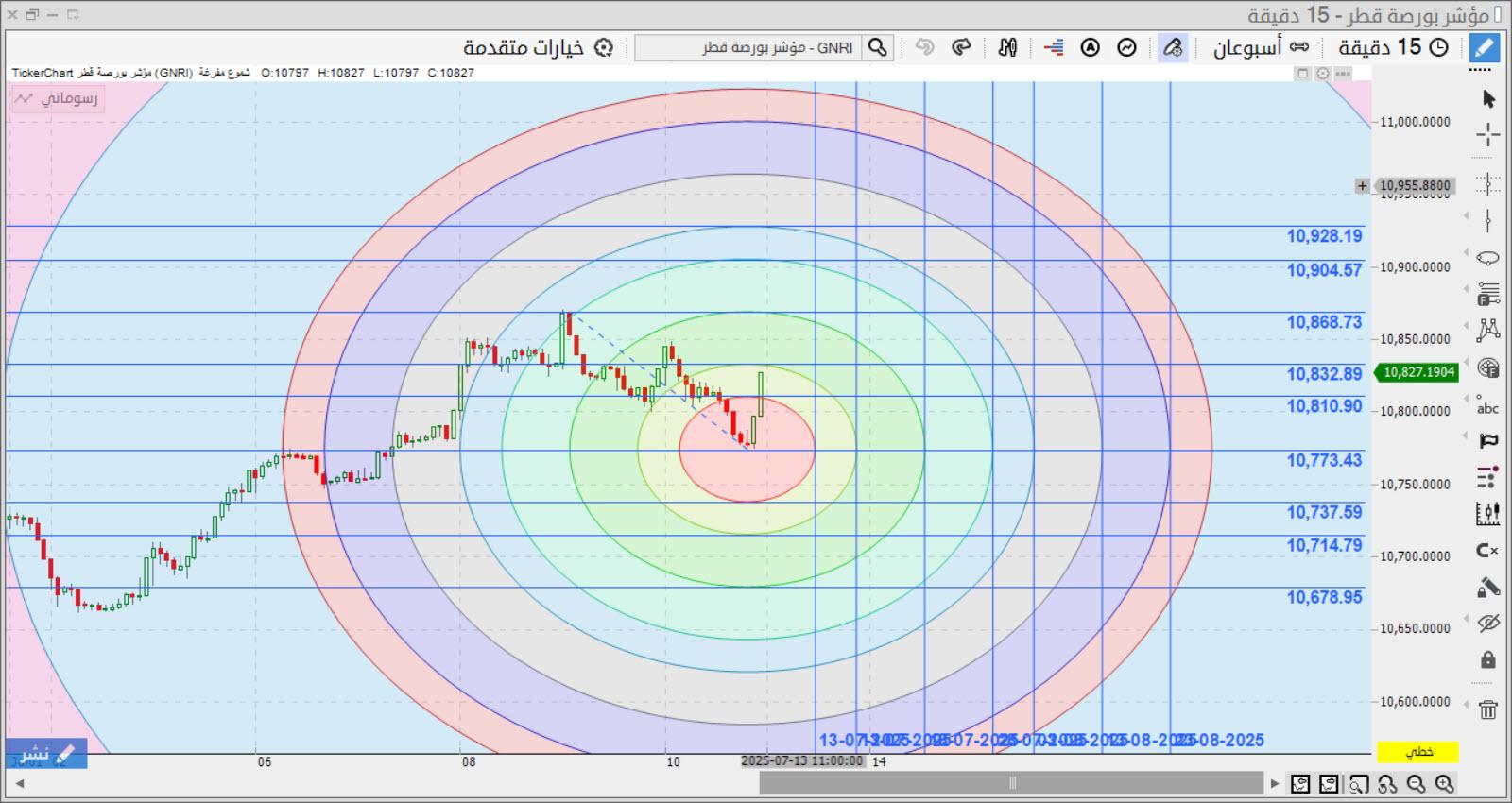1512x803 pixels.
Task: Select the vertical line drawing tool
Action: pos(1488,221)
